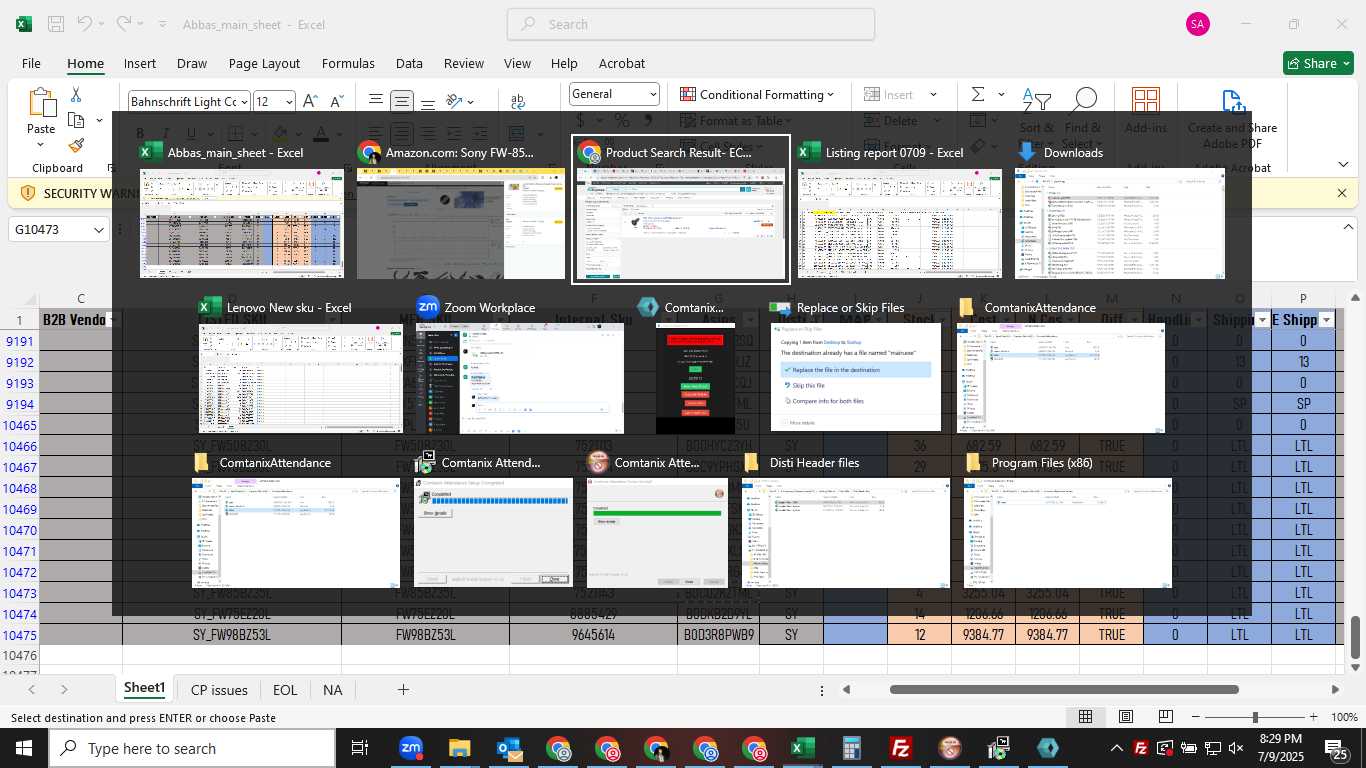Open filter dropdown on E Shipp column
1366x768 pixels.
point(1327,320)
